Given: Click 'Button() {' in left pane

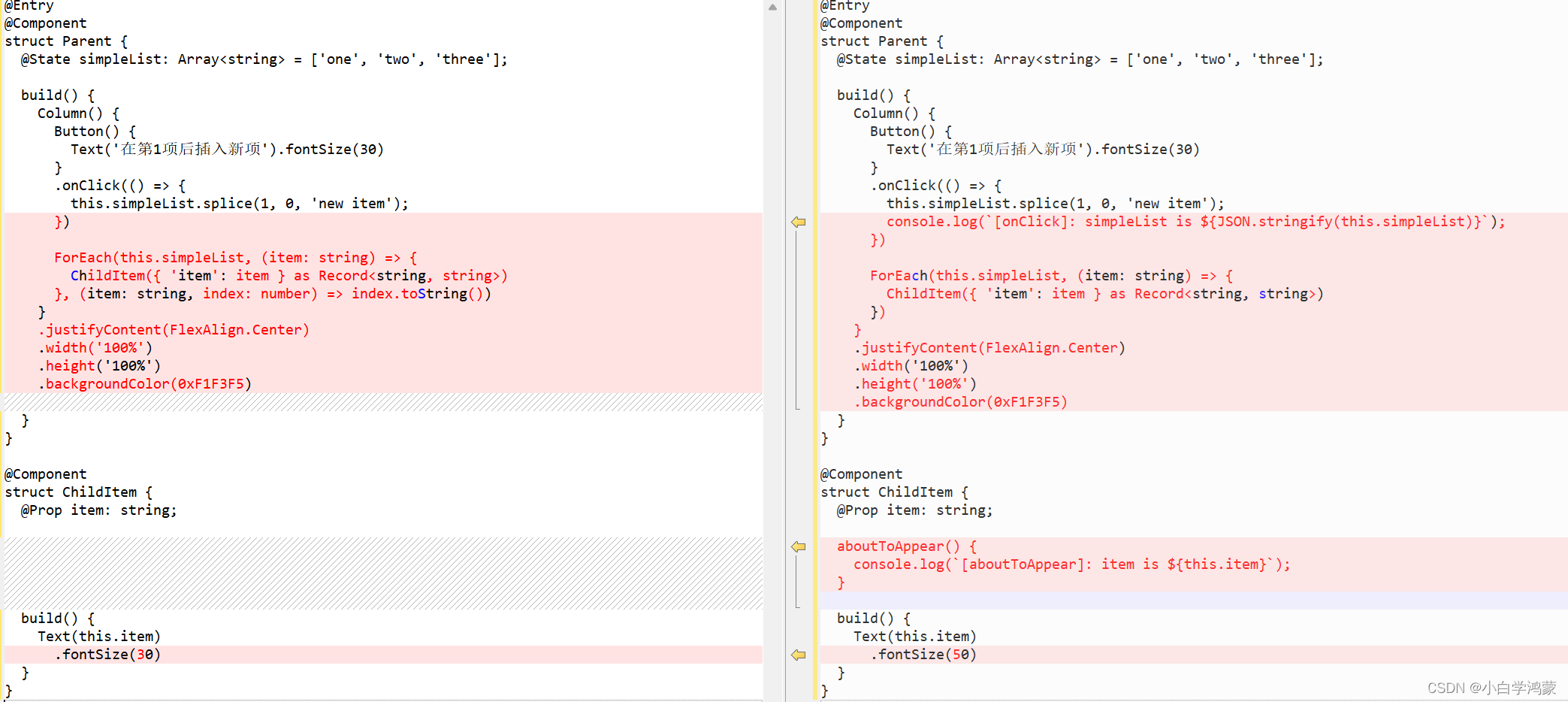Looking at the screenshot, I should pos(95,132).
